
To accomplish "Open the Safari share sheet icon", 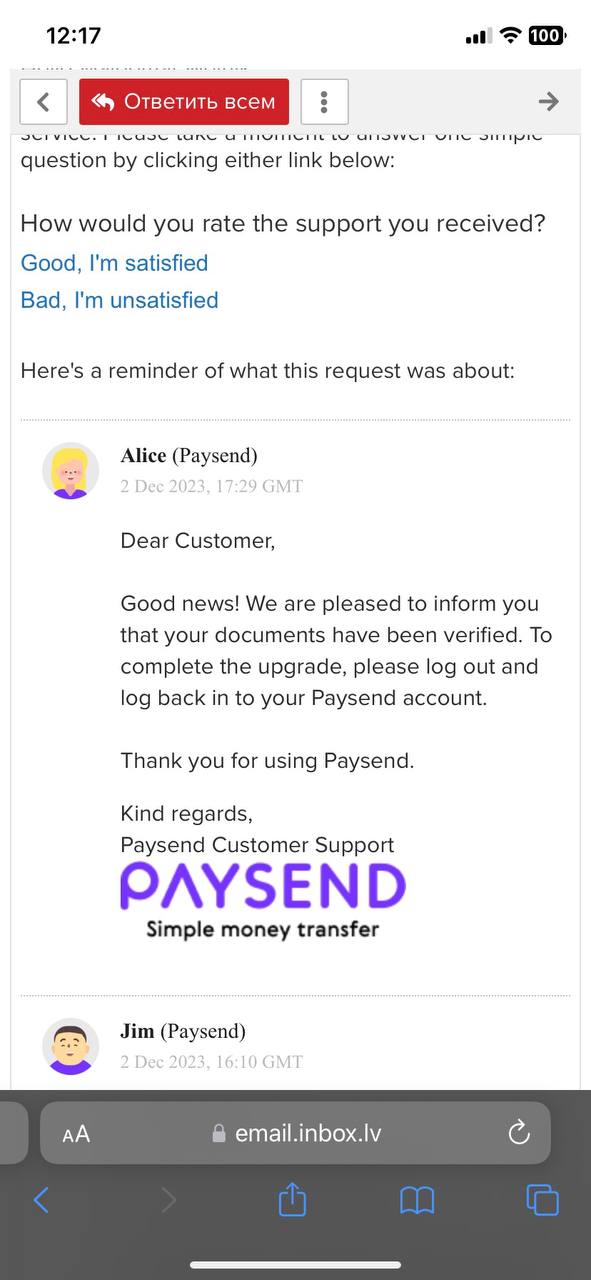I will (x=292, y=1198).
